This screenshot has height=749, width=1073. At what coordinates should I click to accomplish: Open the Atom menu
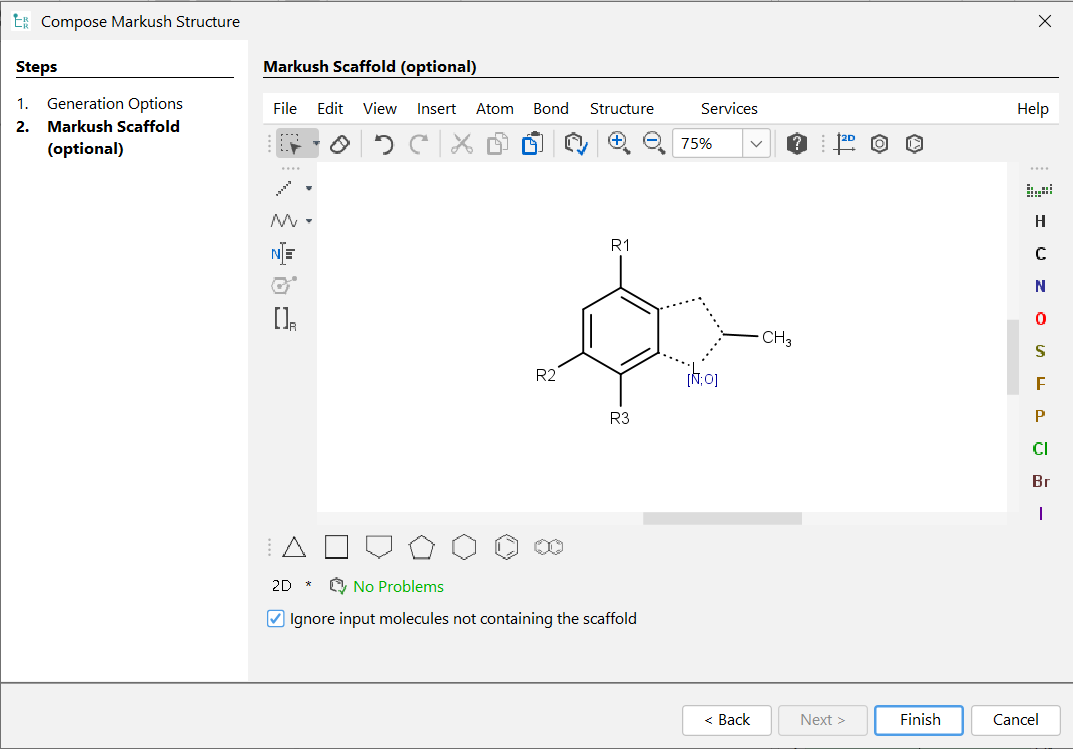(x=494, y=109)
